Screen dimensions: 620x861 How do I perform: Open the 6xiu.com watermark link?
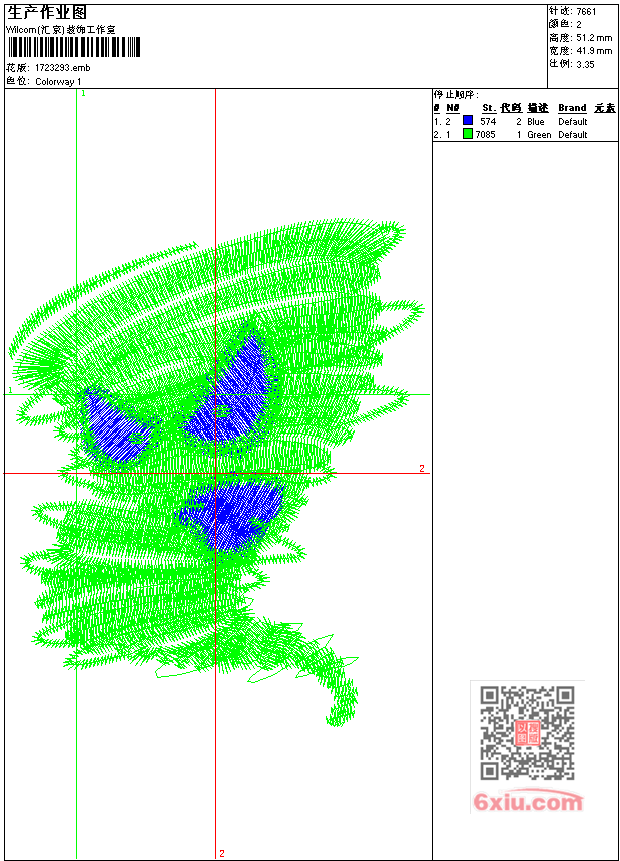pyautogui.click(x=528, y=802)
